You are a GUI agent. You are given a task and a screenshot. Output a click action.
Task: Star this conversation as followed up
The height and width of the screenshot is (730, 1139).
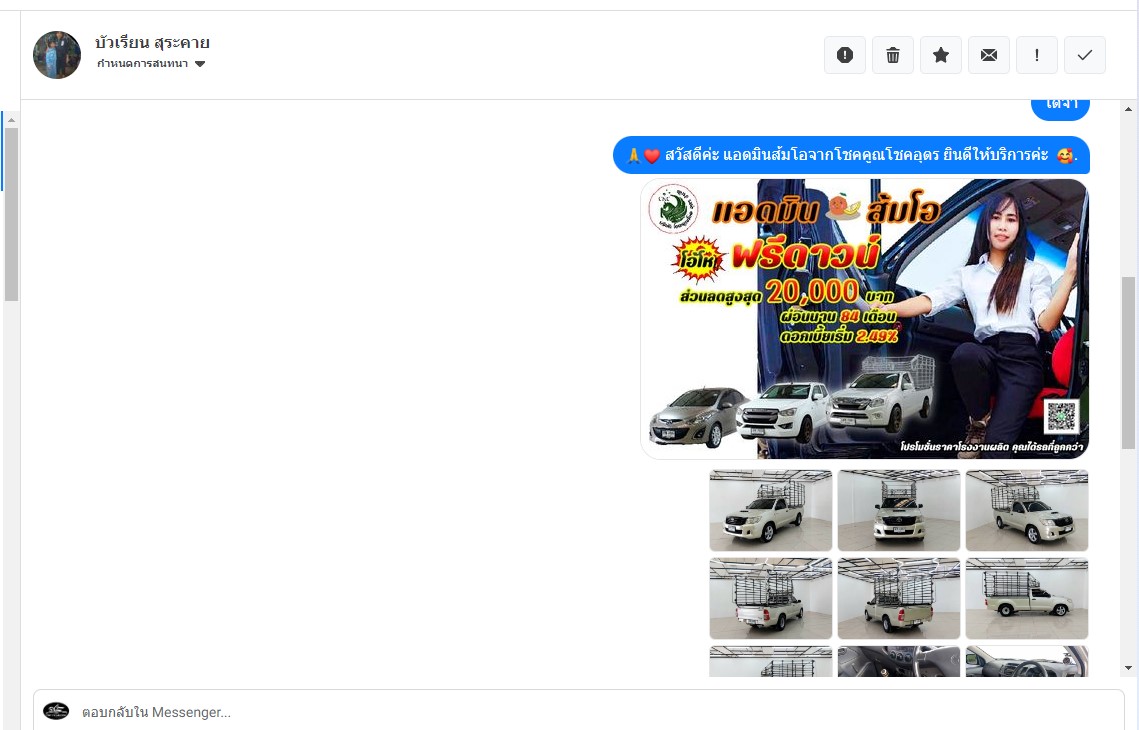pyautogui.click(x=941, y=55)
